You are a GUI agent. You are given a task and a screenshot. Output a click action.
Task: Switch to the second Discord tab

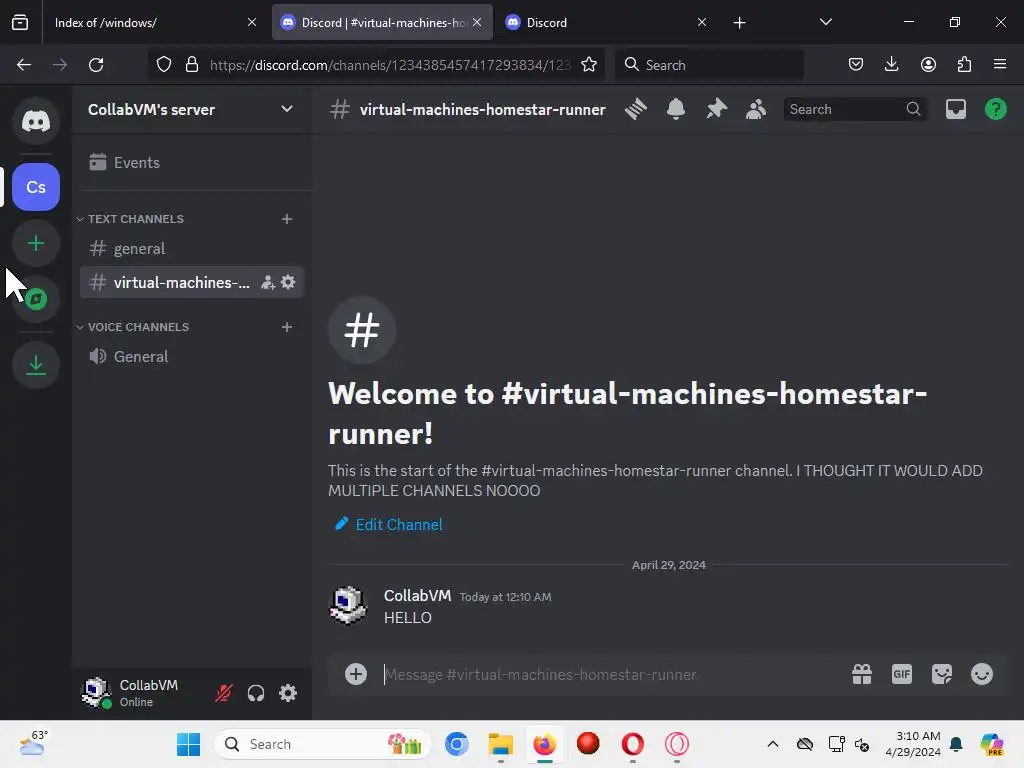(606, 22)
